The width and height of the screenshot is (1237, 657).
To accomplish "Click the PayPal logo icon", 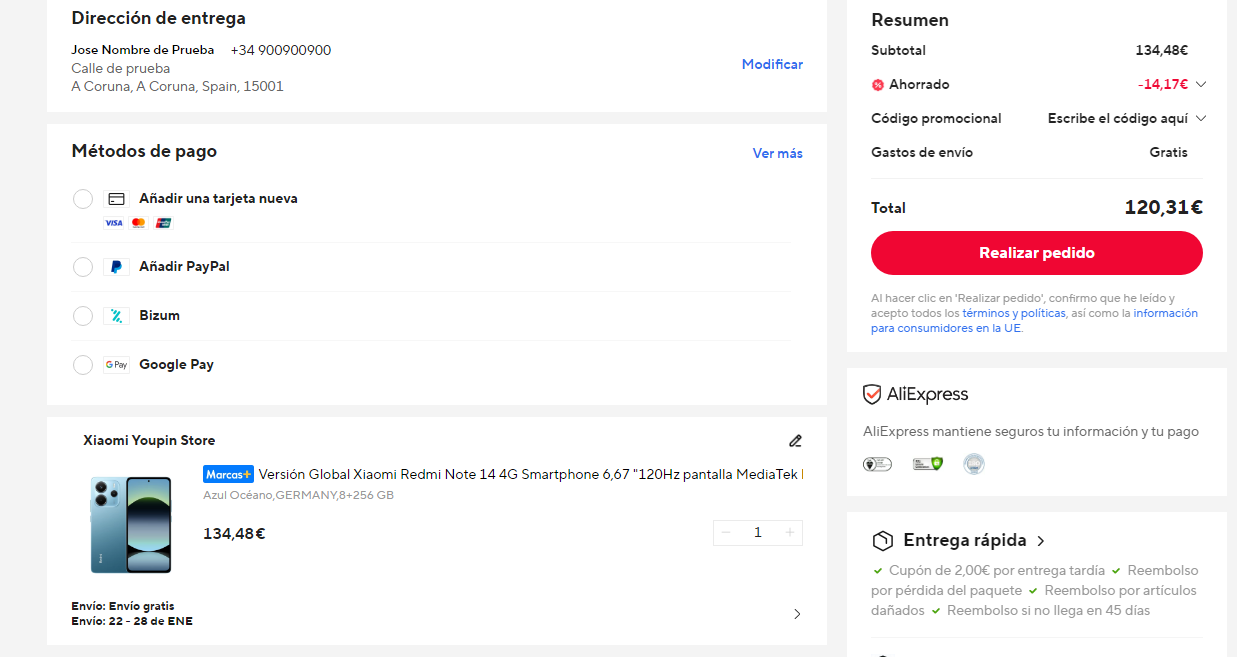I will pos(116,267).
